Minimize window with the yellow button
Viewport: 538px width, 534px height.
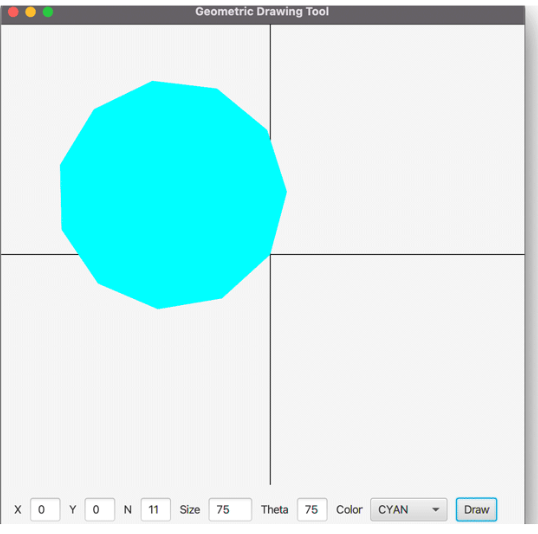click(x=31, y=12)
